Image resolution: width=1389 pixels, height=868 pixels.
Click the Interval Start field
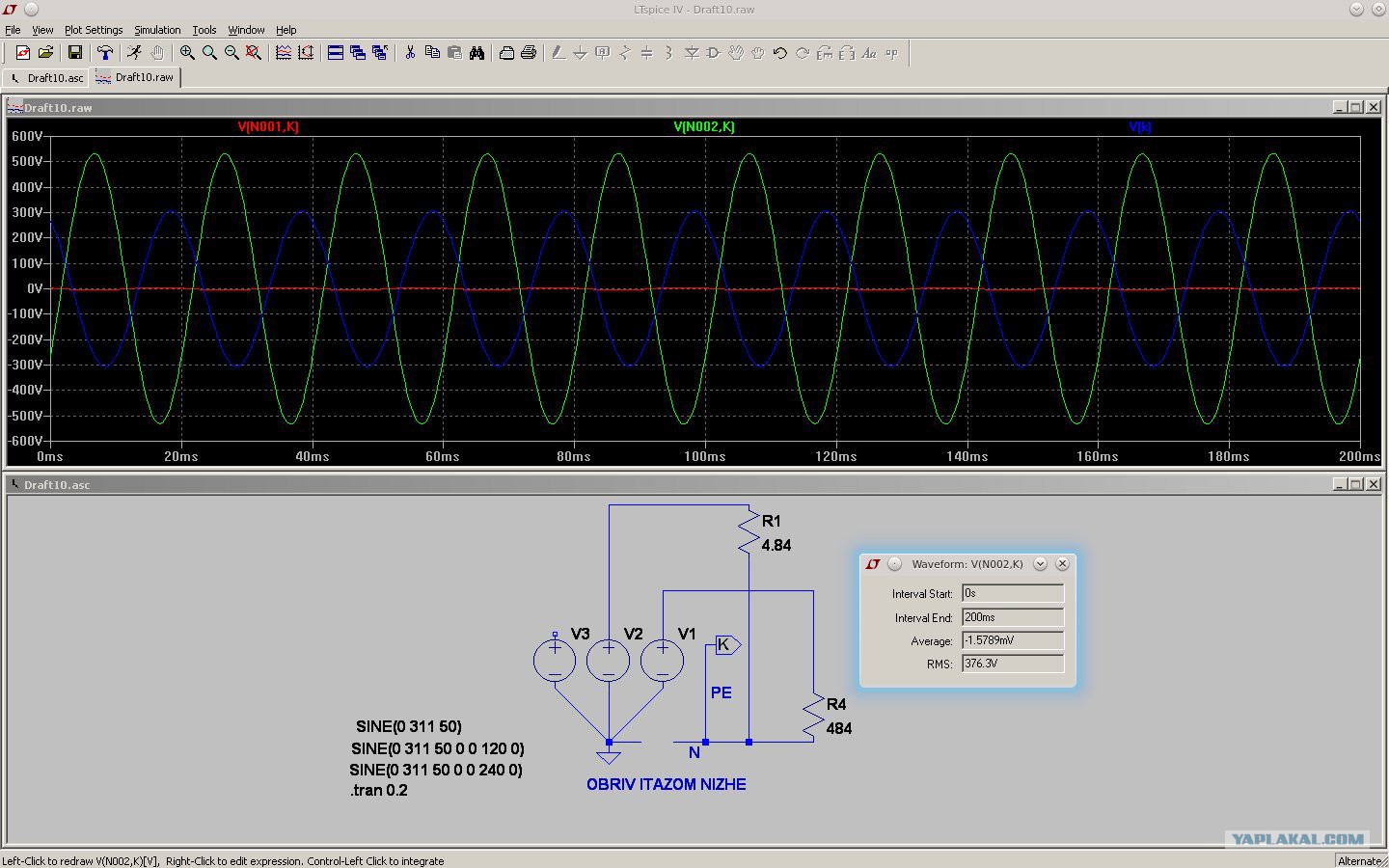tap(1013, 593)
